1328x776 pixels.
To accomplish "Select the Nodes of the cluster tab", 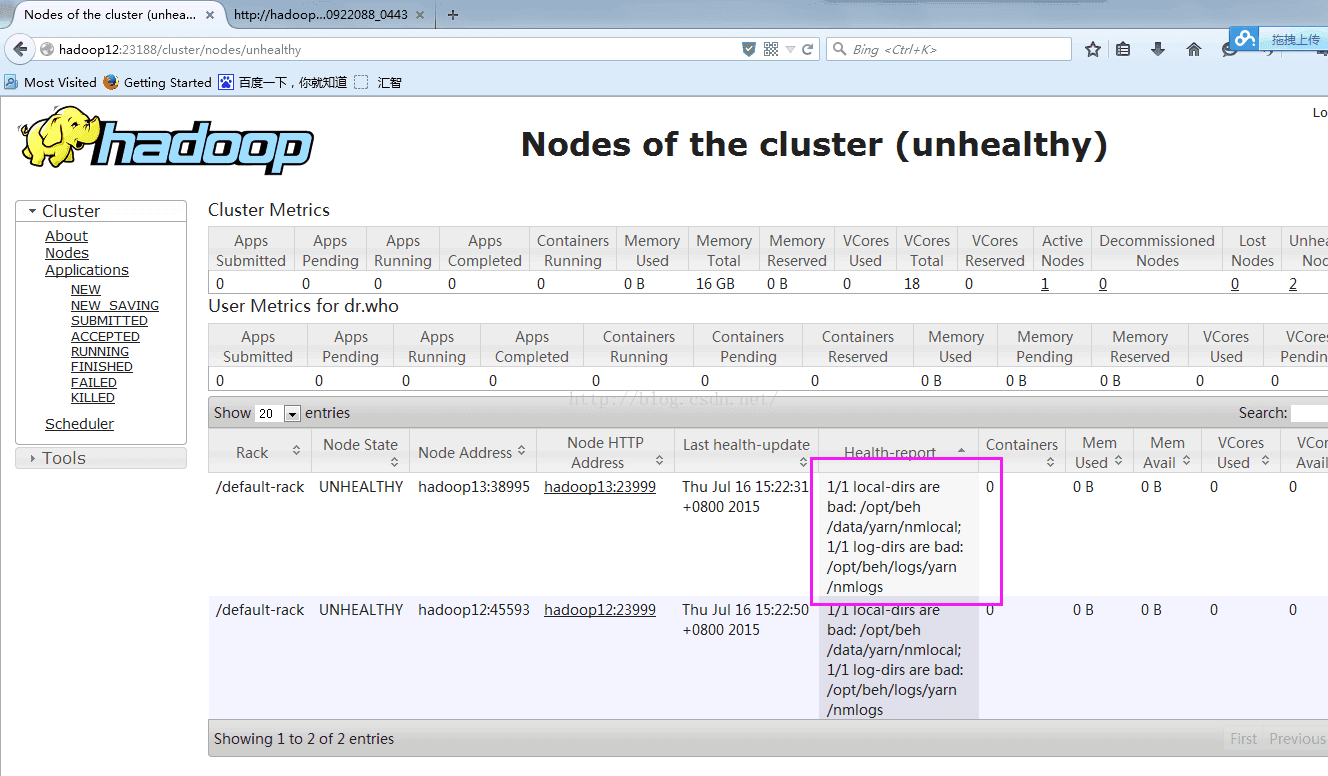I will (x=110, y=15).
